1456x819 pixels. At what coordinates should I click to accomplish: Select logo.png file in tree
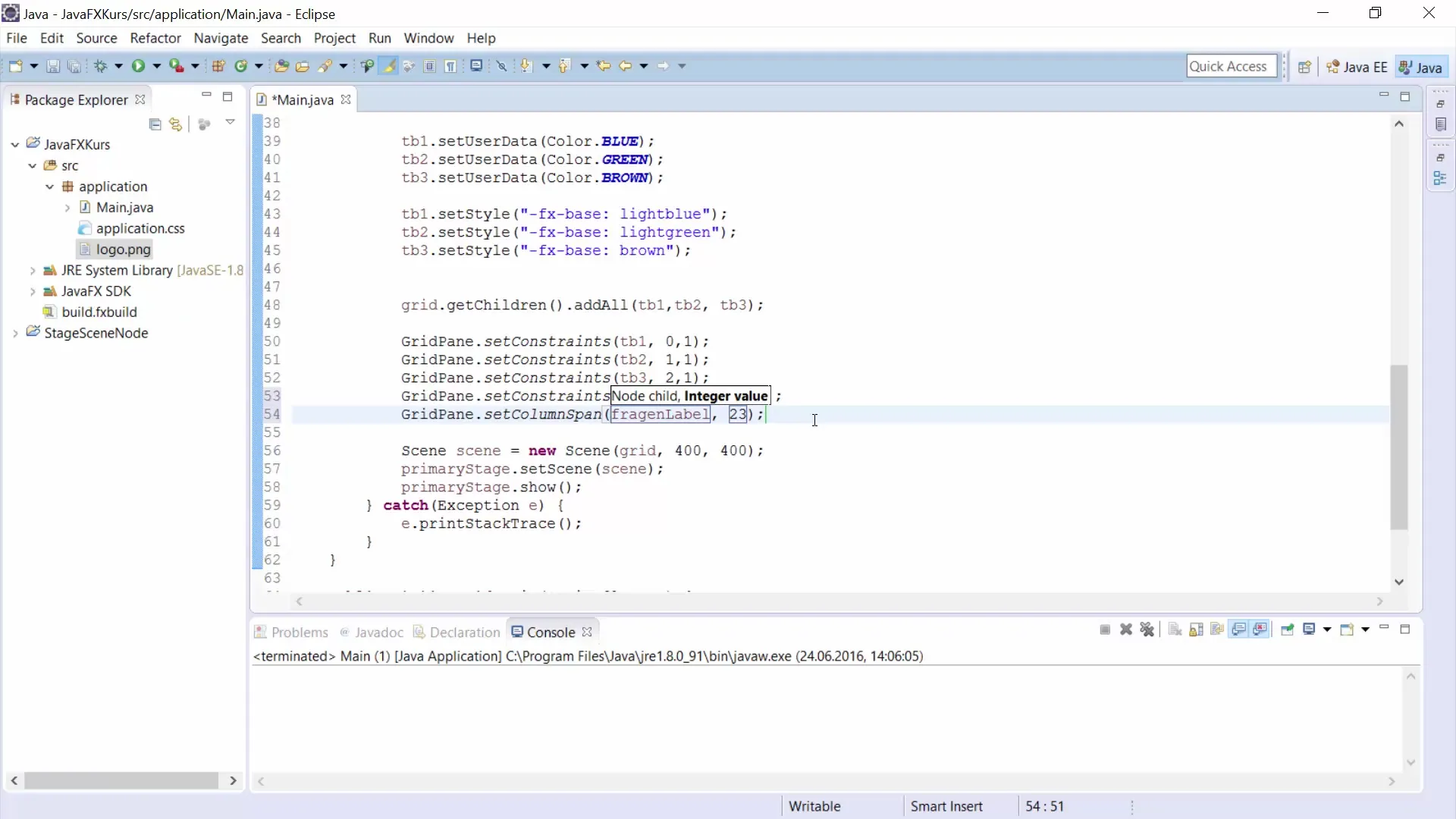pyautogui.click(x=115, y=249)
